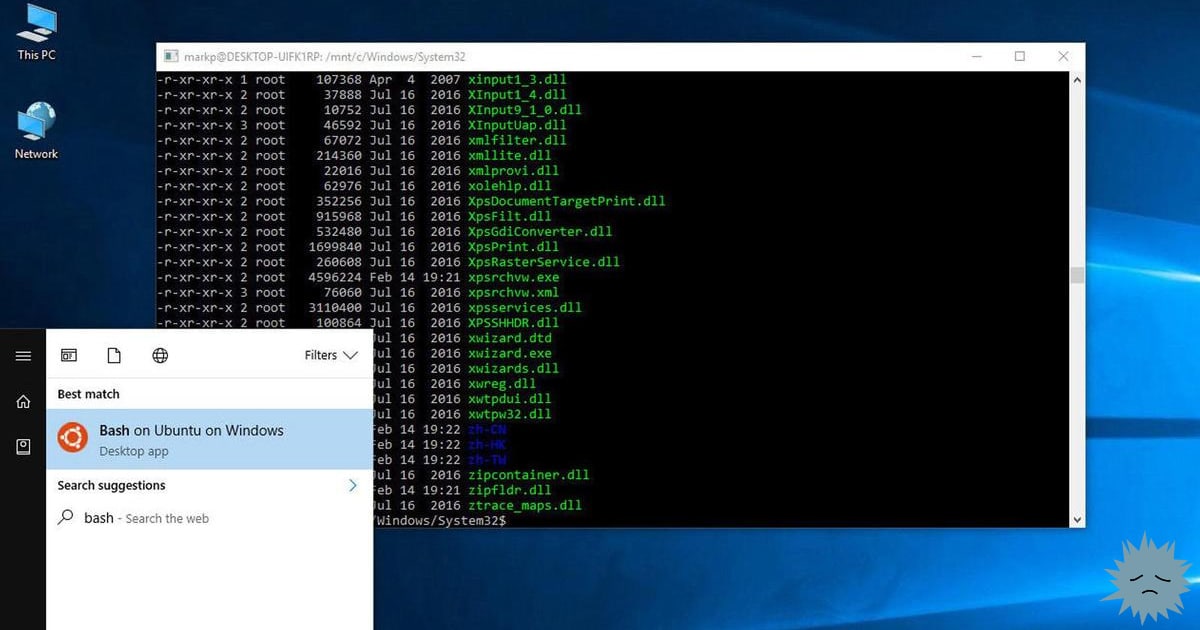Filter search results by apps icon
This screenshot has height=630, width=1200.
click(x=69, y=355)
